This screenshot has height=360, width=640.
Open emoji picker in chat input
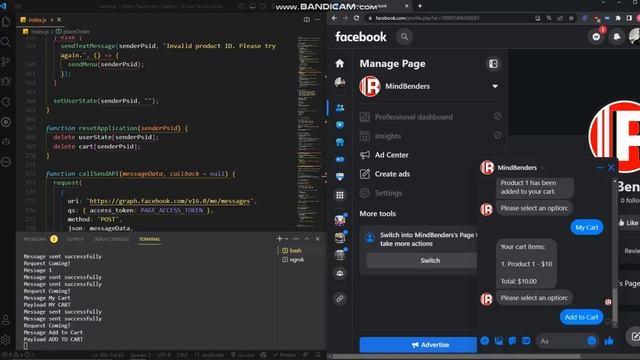pyautogui.click(x=591, y=341)
